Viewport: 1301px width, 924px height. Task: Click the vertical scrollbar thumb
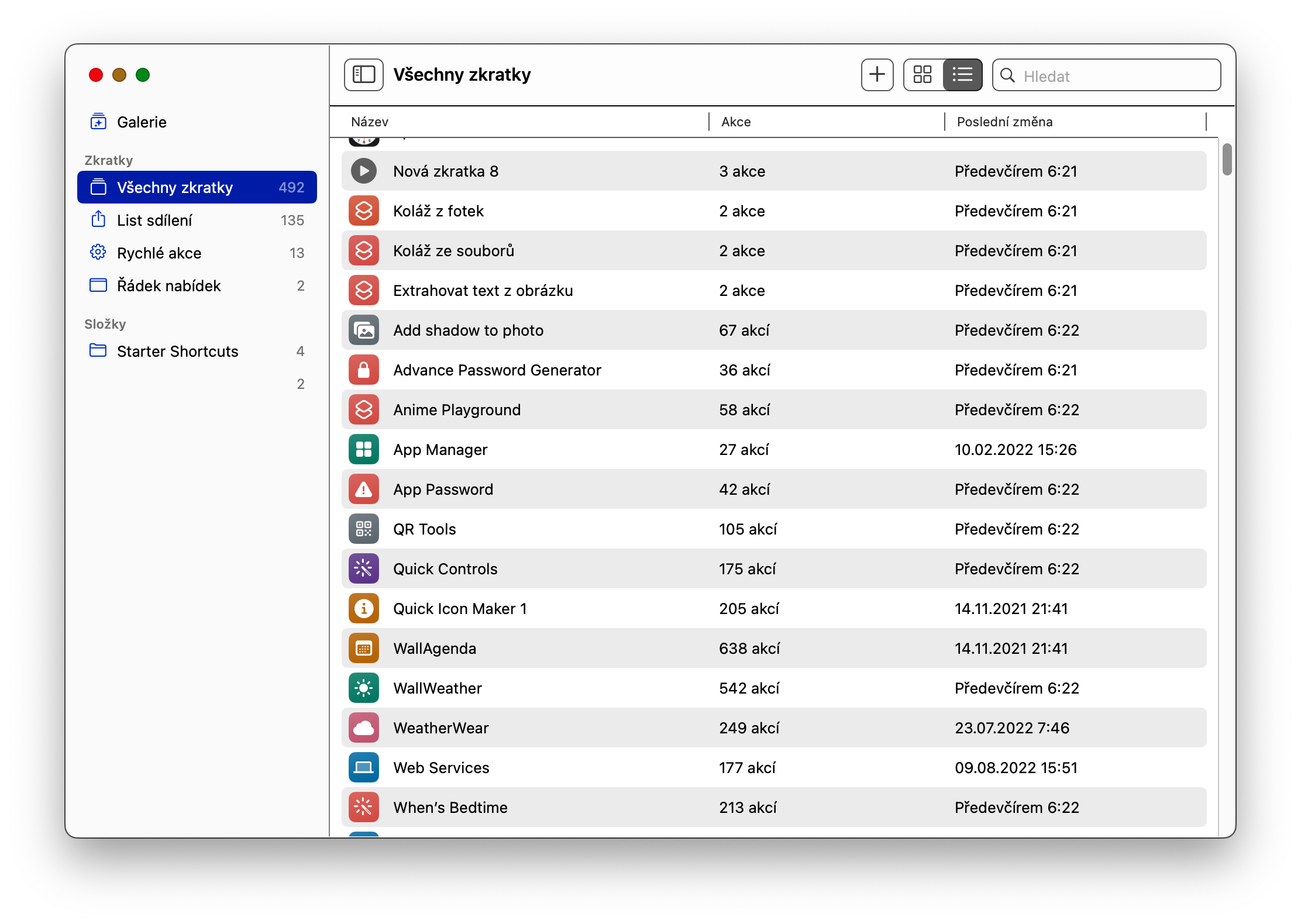click(x=1227, y=159)
